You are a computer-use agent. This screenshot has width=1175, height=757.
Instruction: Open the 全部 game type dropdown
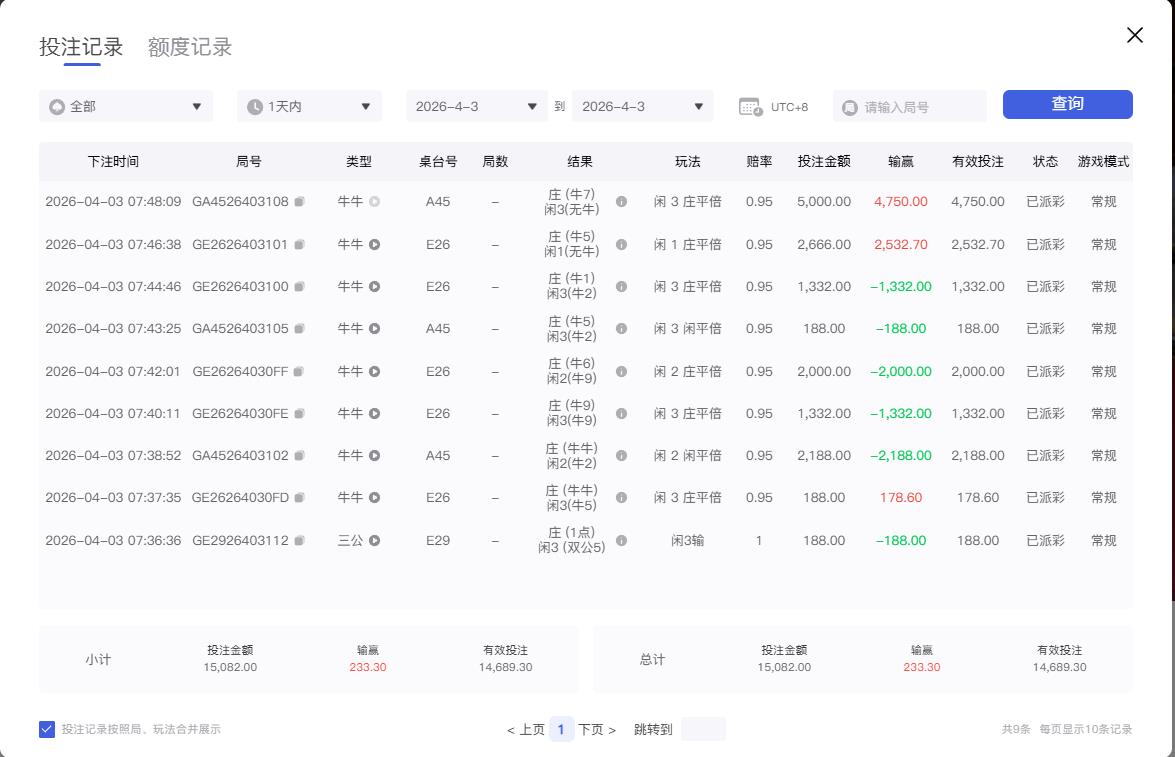pyautogui.click(x=125, y=104)
